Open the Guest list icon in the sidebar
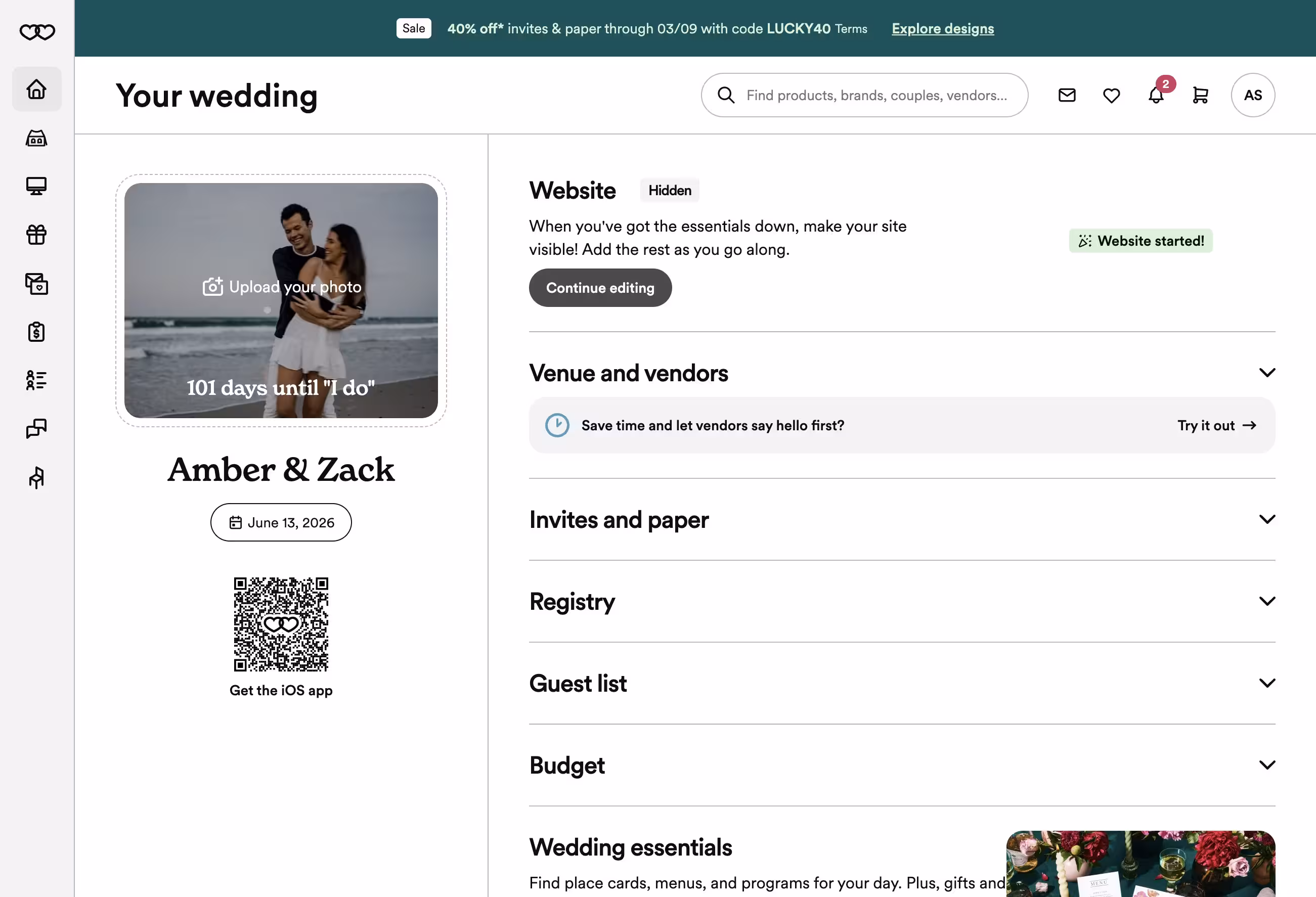The image size is (1316, 897). pos(36,380)
